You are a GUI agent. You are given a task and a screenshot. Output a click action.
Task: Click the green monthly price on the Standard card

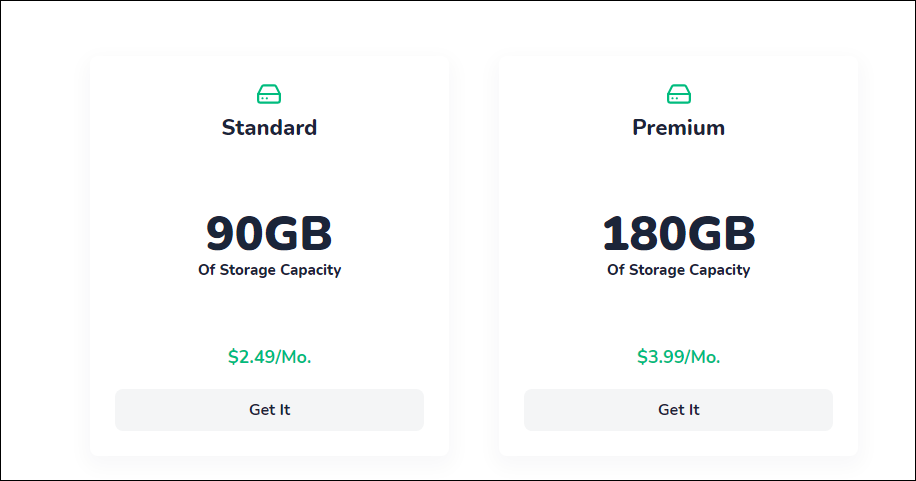269,357
